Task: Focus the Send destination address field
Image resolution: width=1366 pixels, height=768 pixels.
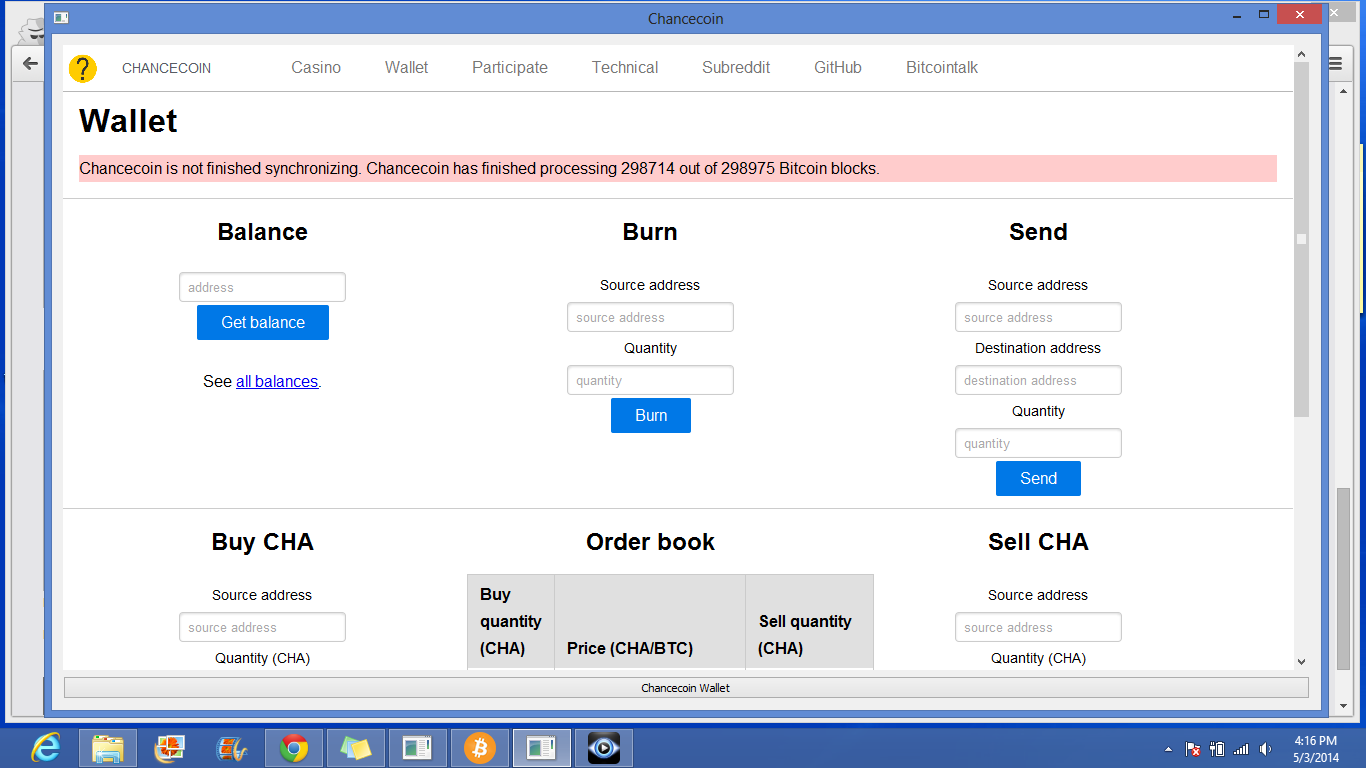Action: pos(1038,380)
